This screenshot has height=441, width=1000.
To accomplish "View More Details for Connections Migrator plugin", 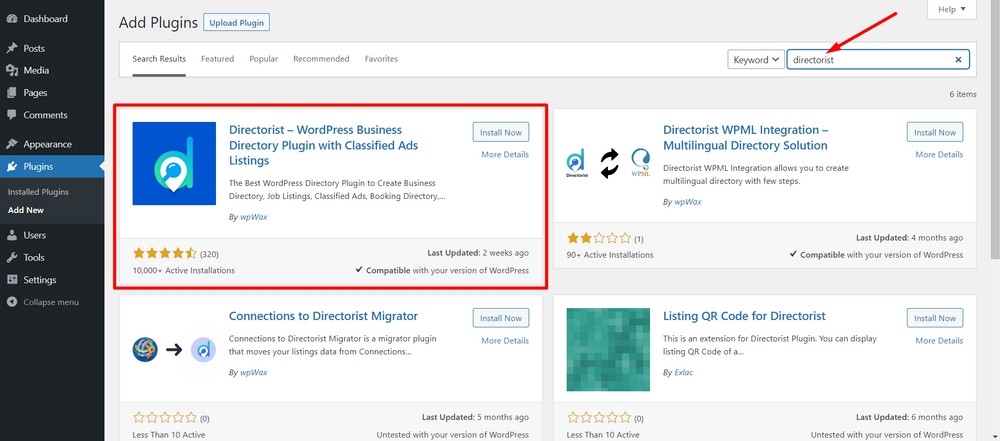I will click(x=505, y=341).
